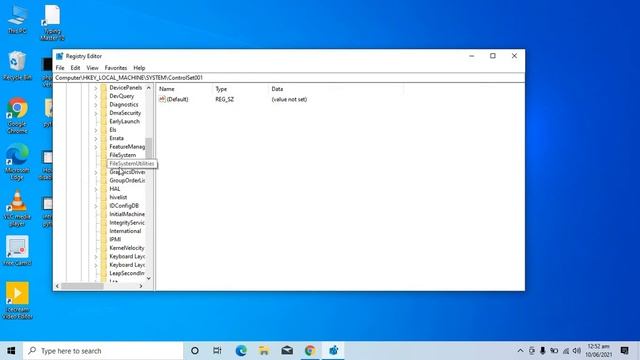Select the Free Cam desktop shortcut

point(17,251)
